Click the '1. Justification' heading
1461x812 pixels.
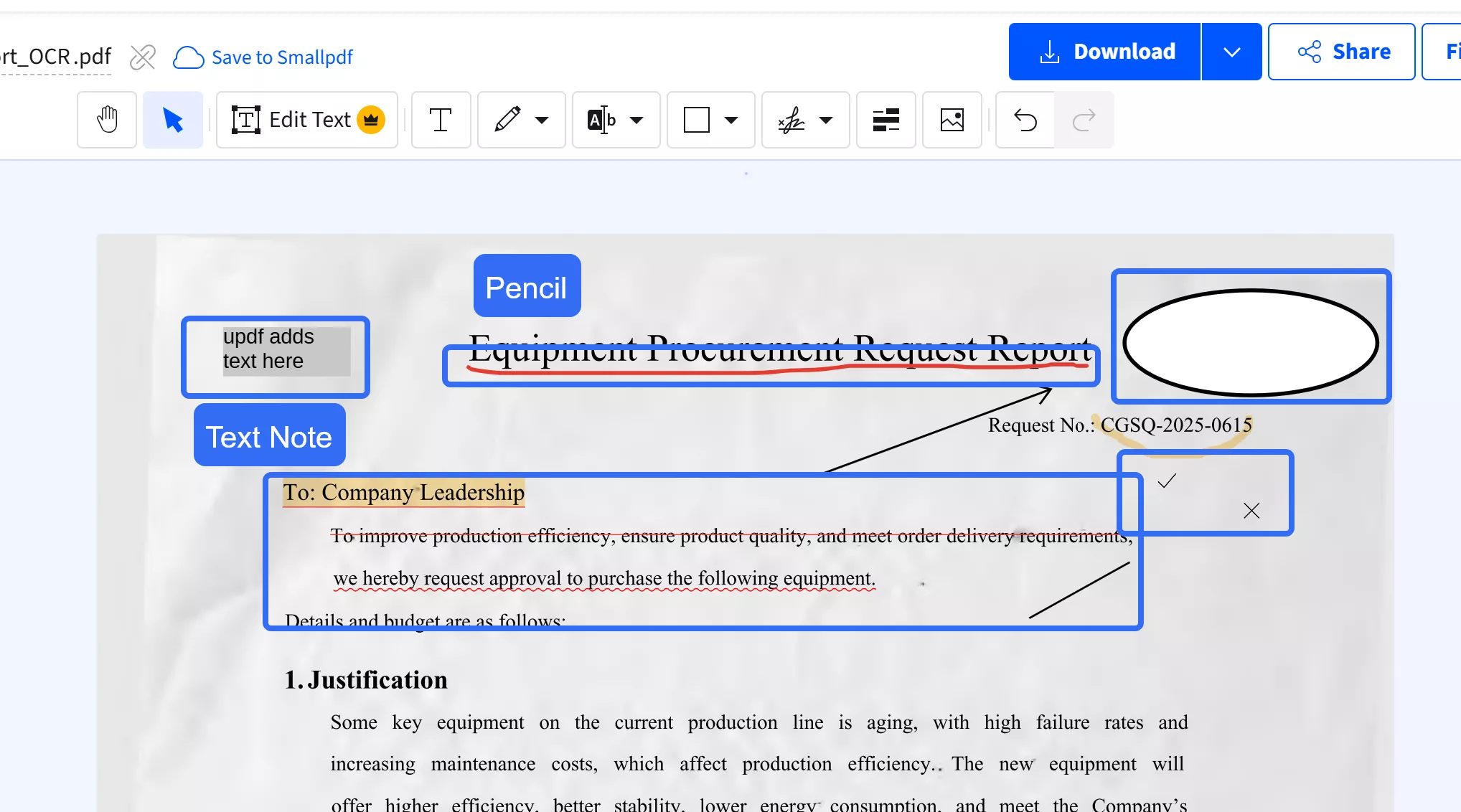pyautogui.click(x=366, y=679)
